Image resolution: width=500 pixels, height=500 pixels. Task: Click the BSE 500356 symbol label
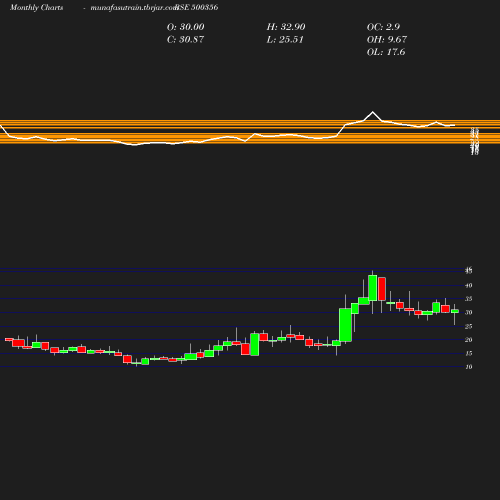click(x=197, y=7)
